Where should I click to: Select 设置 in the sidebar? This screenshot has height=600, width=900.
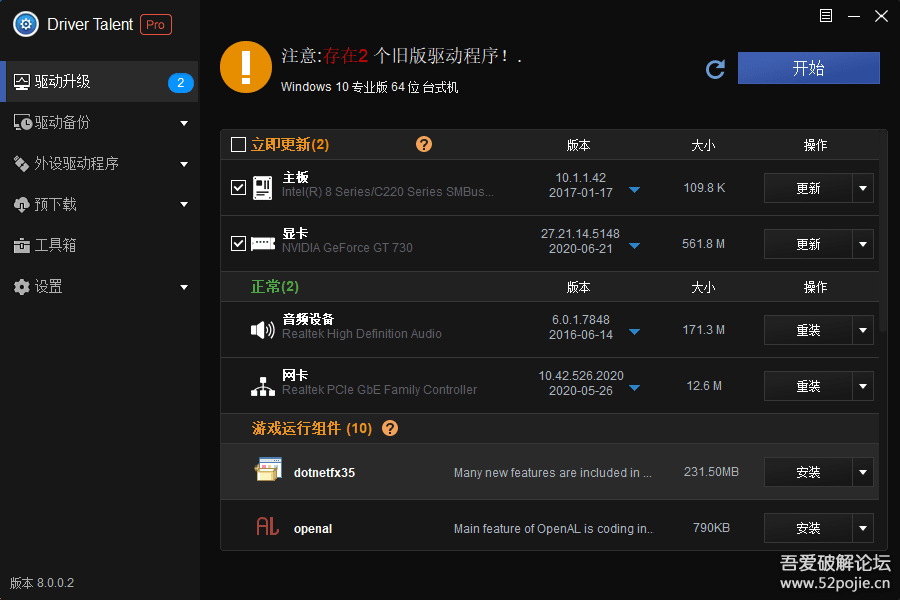[x=99, y=287]
